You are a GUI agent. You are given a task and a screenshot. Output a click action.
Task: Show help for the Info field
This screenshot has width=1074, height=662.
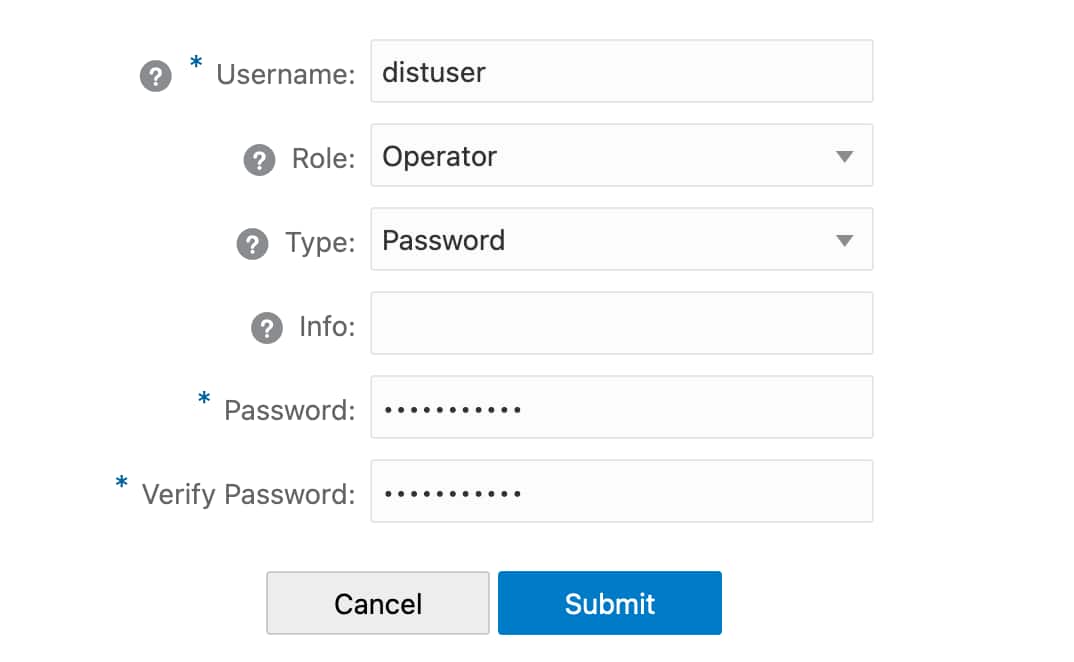(x=266, y=328)
